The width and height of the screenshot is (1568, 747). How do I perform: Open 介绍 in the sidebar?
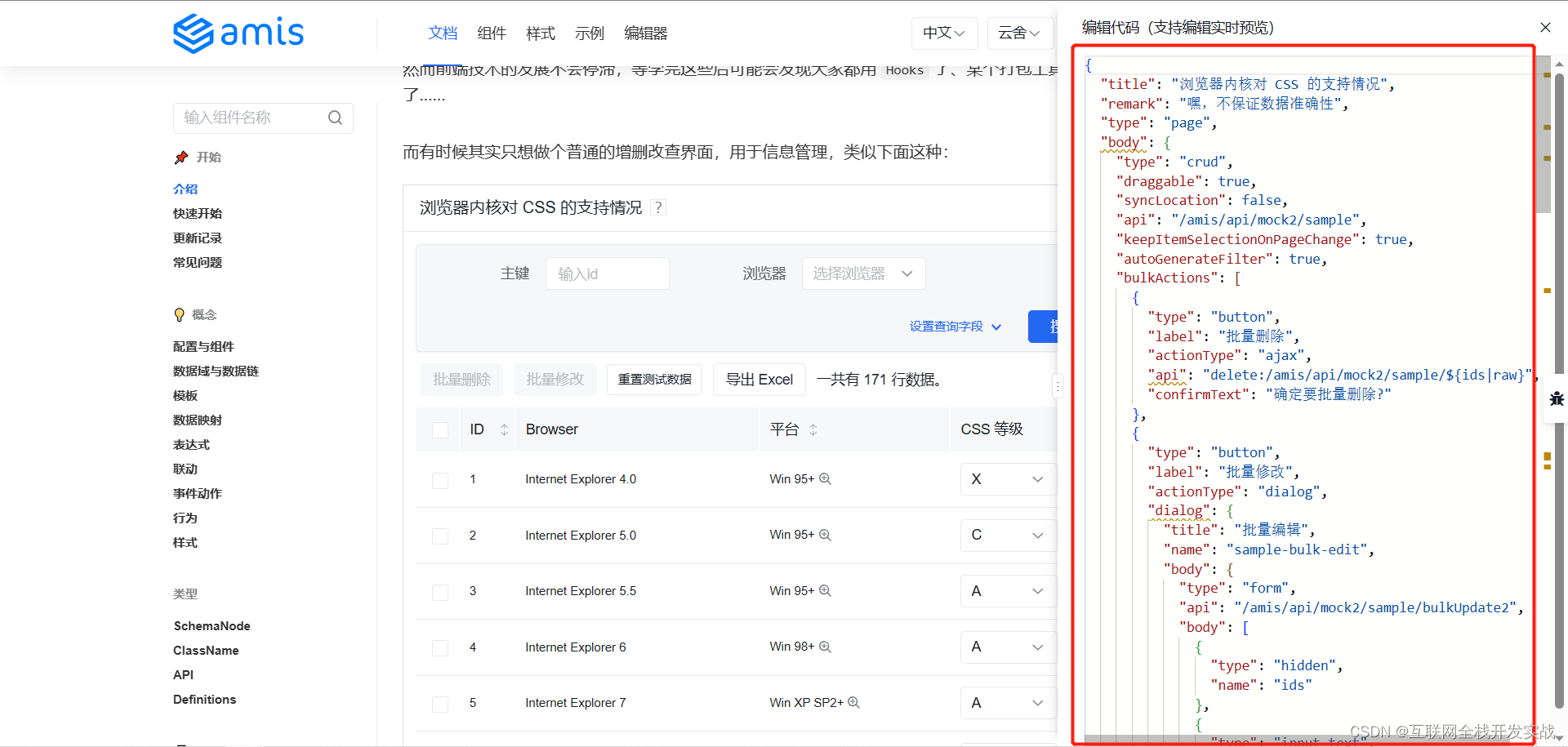[185, 189]
